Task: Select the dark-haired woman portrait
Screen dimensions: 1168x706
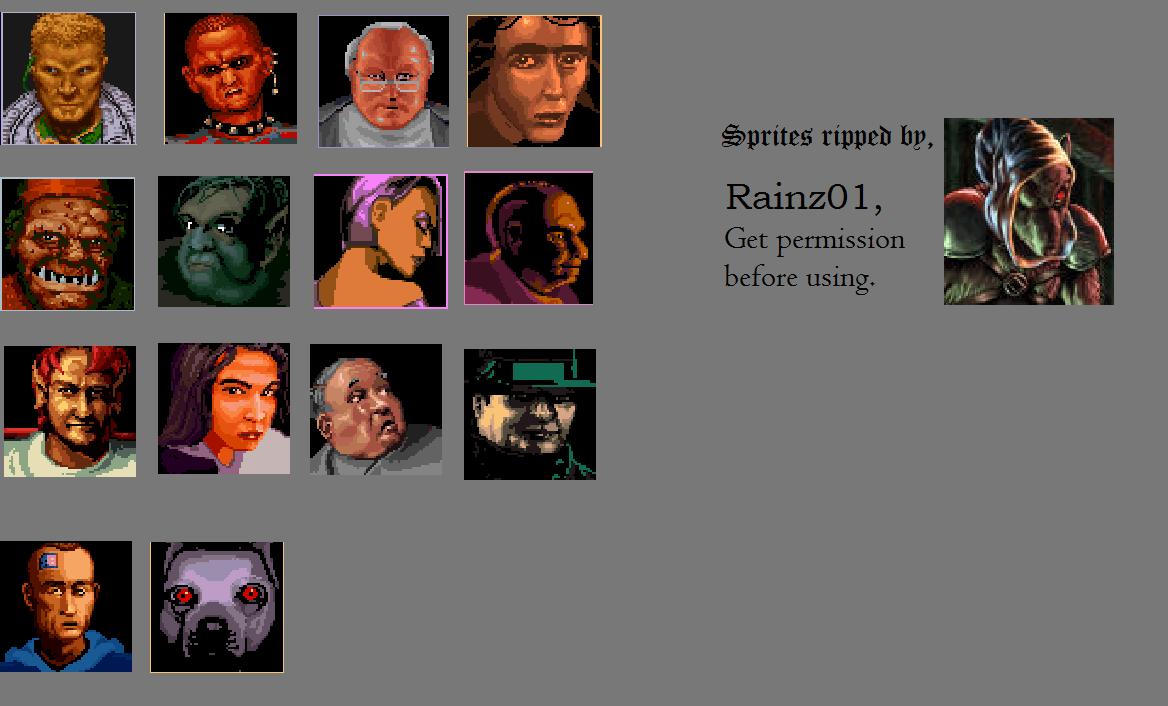Action: pos(223,408)
